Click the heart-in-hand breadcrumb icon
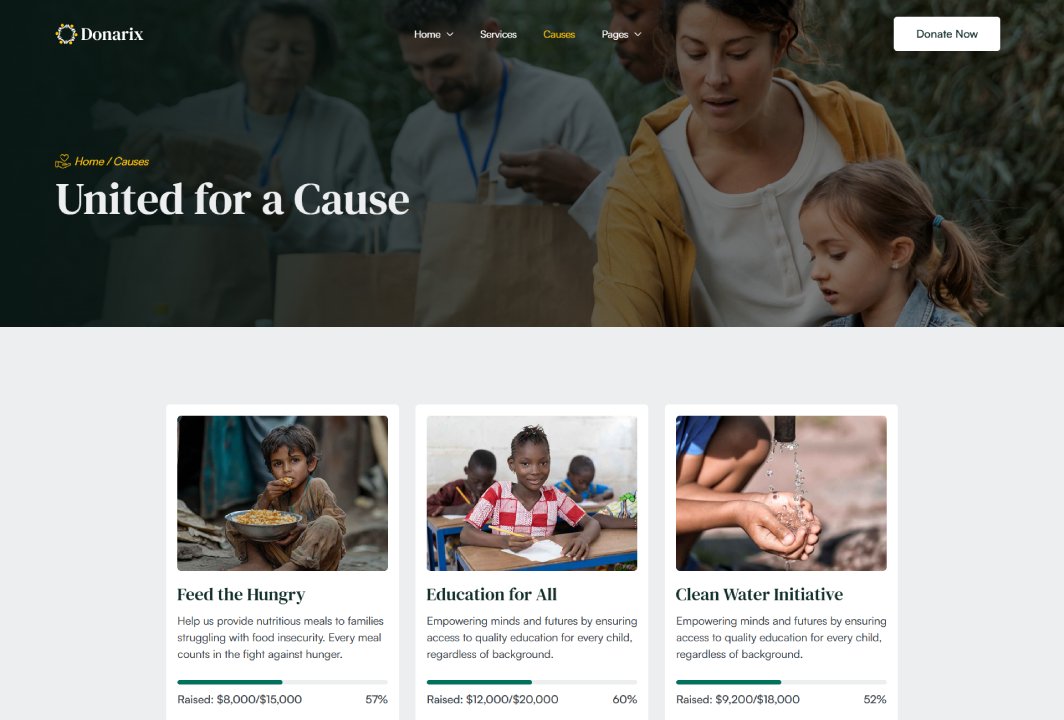Screen dimensions: 1064x720 62,162
